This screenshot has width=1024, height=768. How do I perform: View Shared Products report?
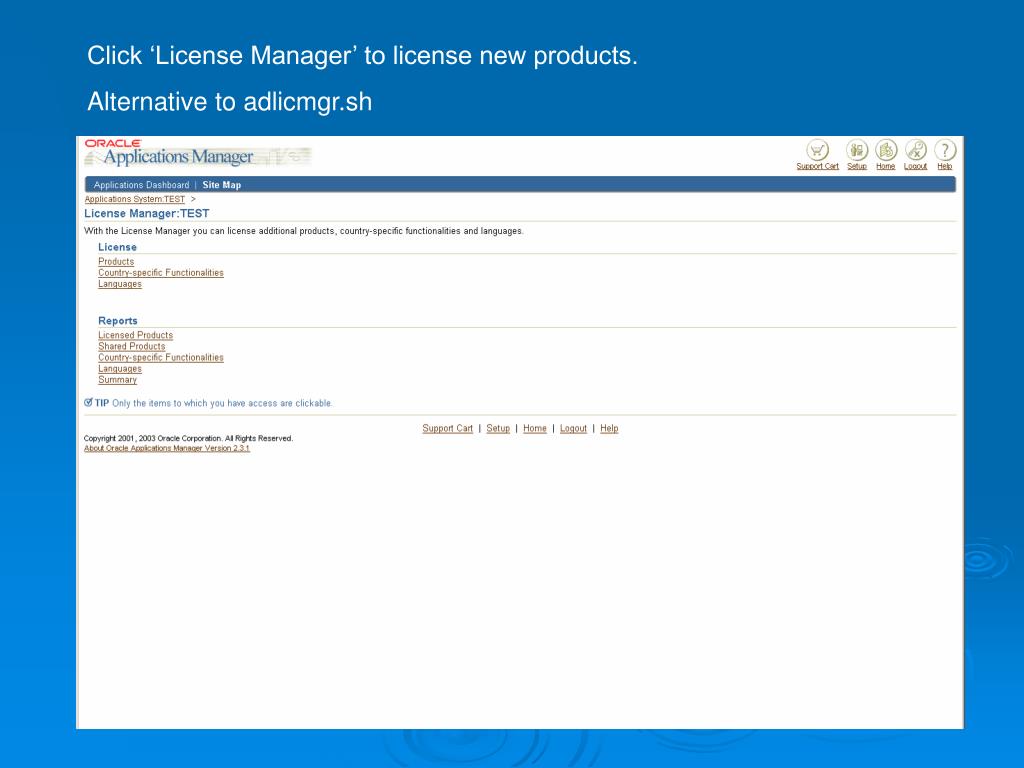tap(131, 346)
